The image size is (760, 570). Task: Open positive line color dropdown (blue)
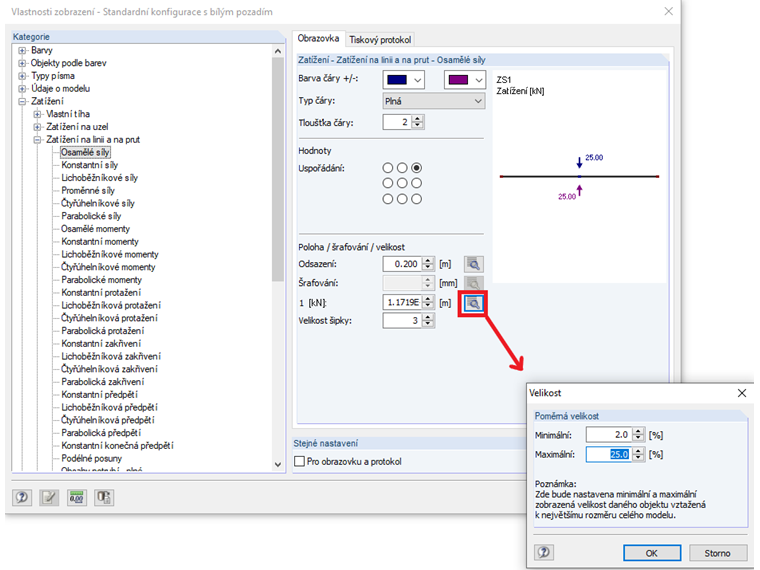(x=403, y=80)
